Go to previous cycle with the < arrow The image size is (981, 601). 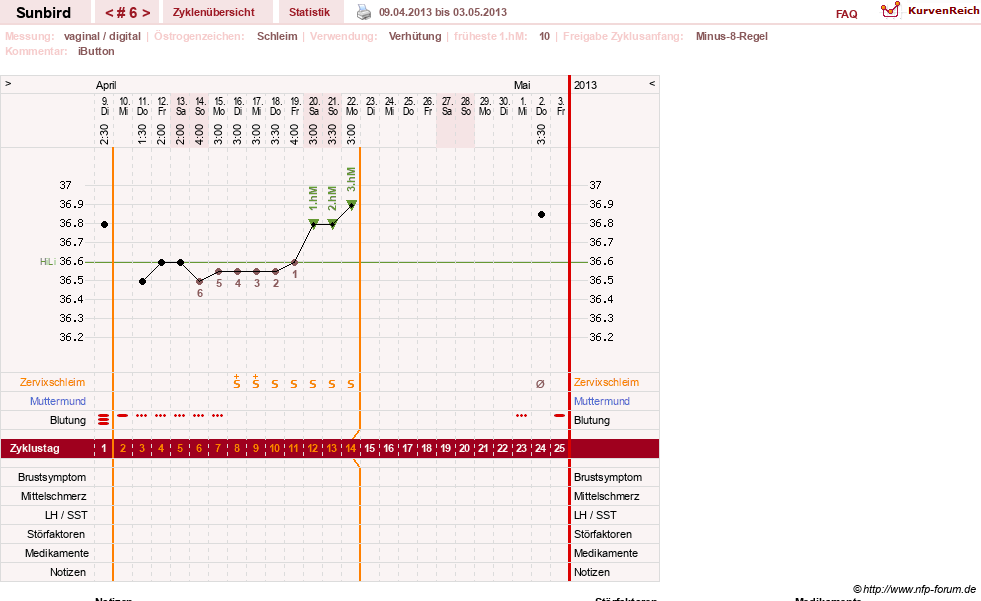(109, 13)
